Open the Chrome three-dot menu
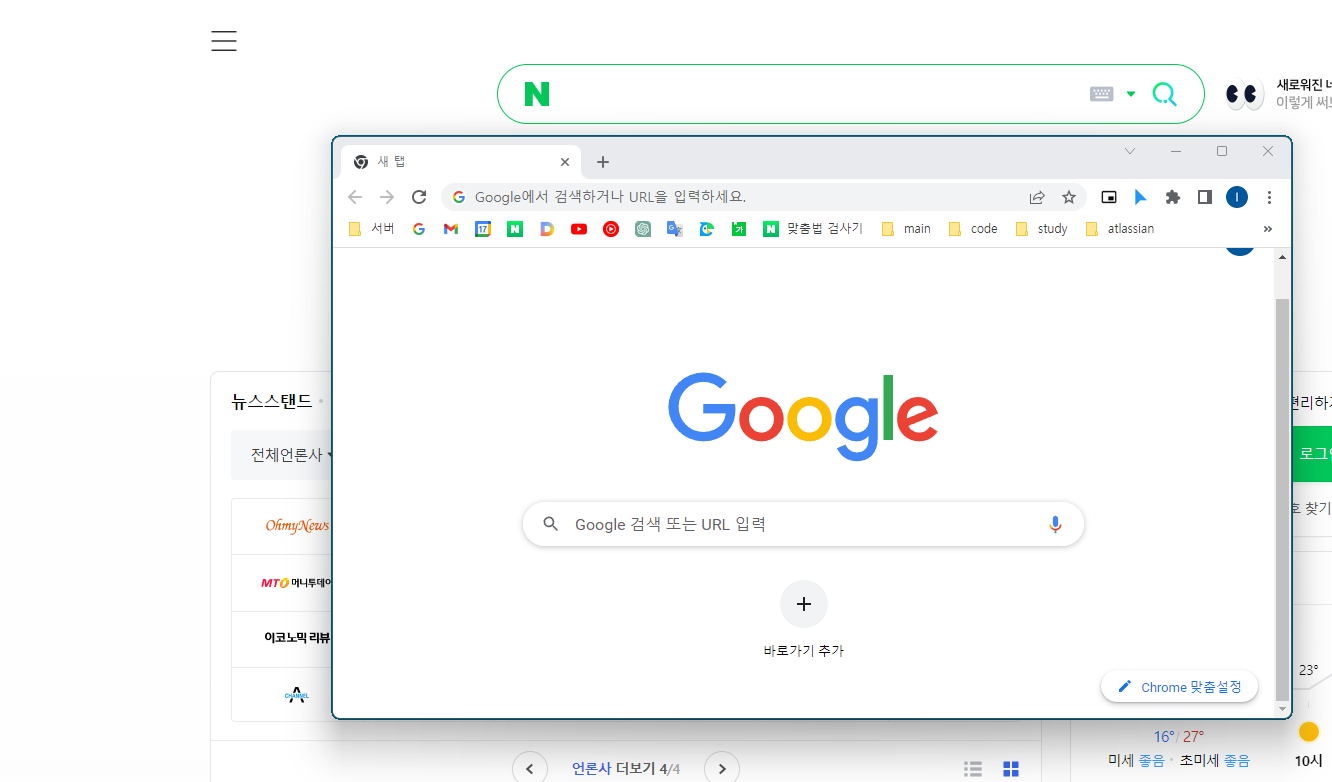 [1269, 197]
